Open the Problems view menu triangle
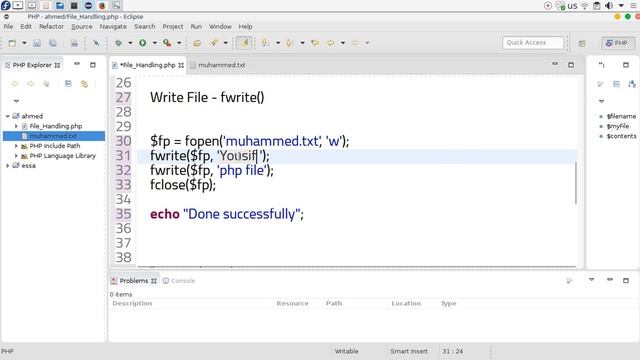Image resolution: width=640 pixels, height=360 pixels. [591, 280]
